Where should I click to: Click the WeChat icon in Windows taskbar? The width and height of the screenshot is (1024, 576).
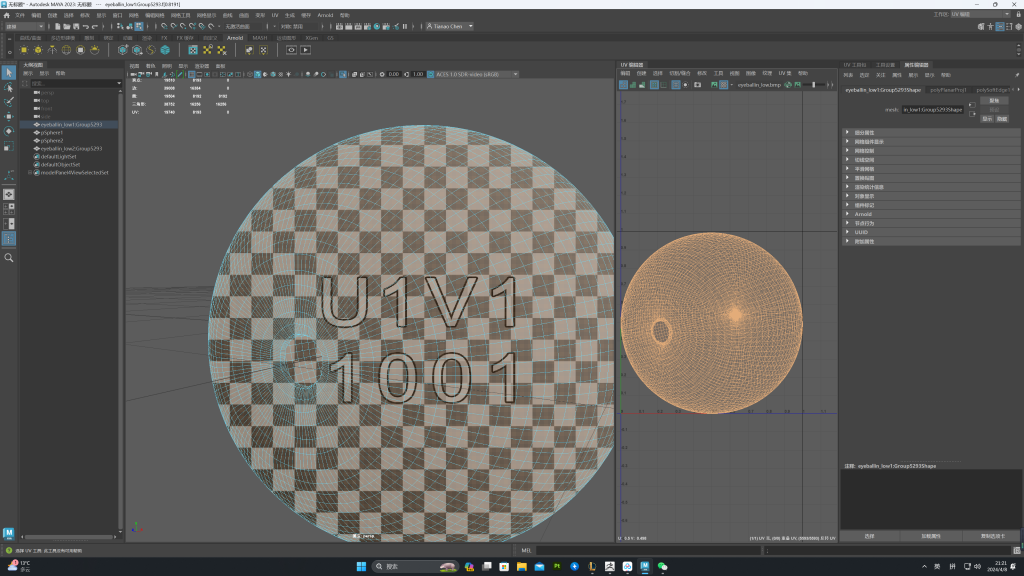tap(662, 567)
